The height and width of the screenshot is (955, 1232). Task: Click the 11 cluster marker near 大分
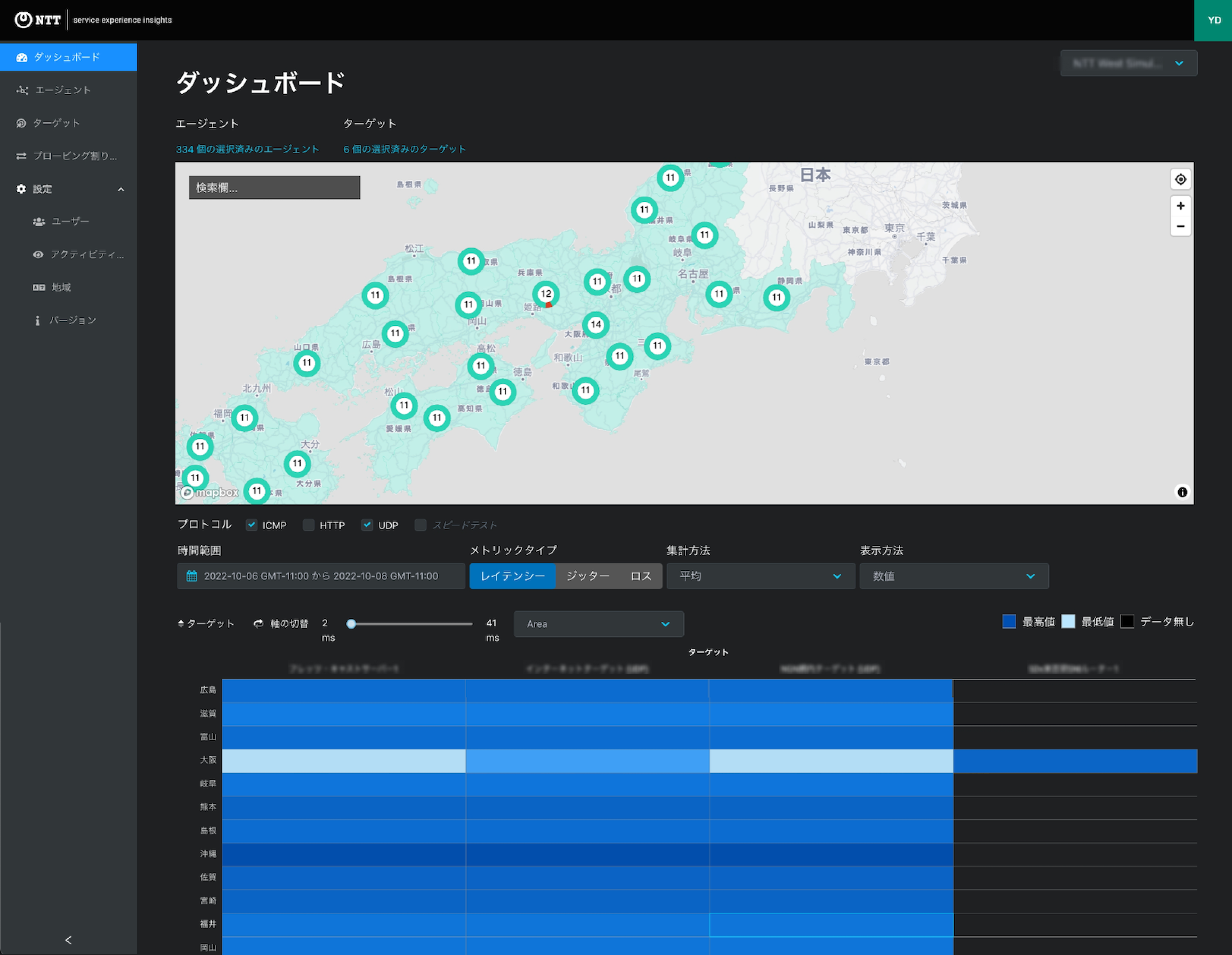(x=297, y=464)
